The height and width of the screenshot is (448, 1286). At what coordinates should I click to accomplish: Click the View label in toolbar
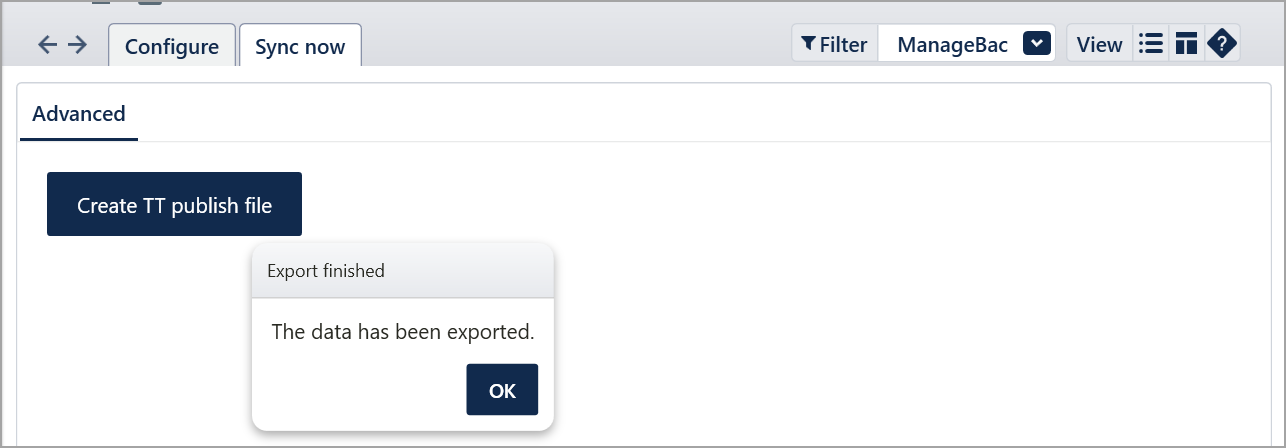click(x=1100, y=44)
